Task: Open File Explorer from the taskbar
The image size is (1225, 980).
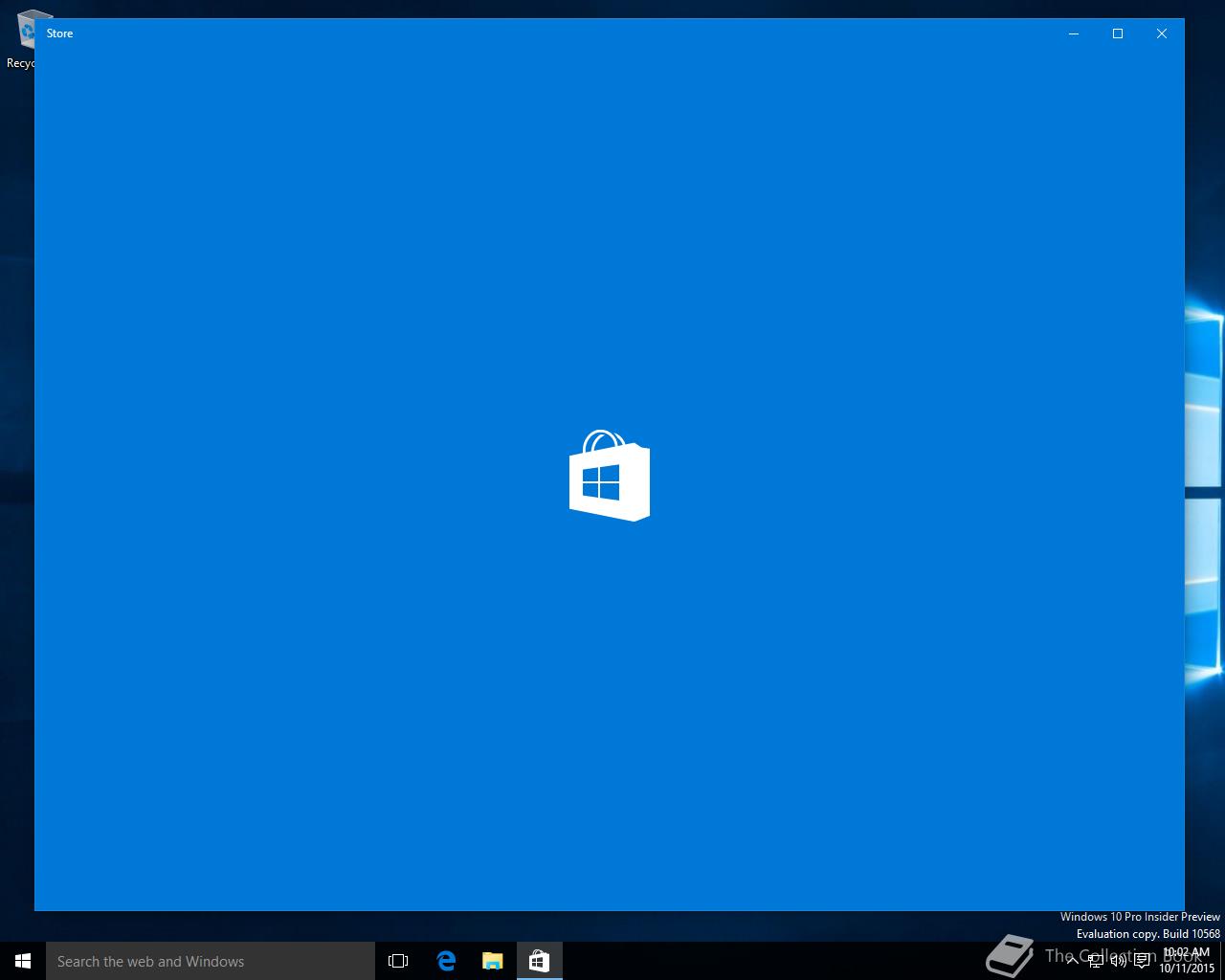Action: coord(492,961)
